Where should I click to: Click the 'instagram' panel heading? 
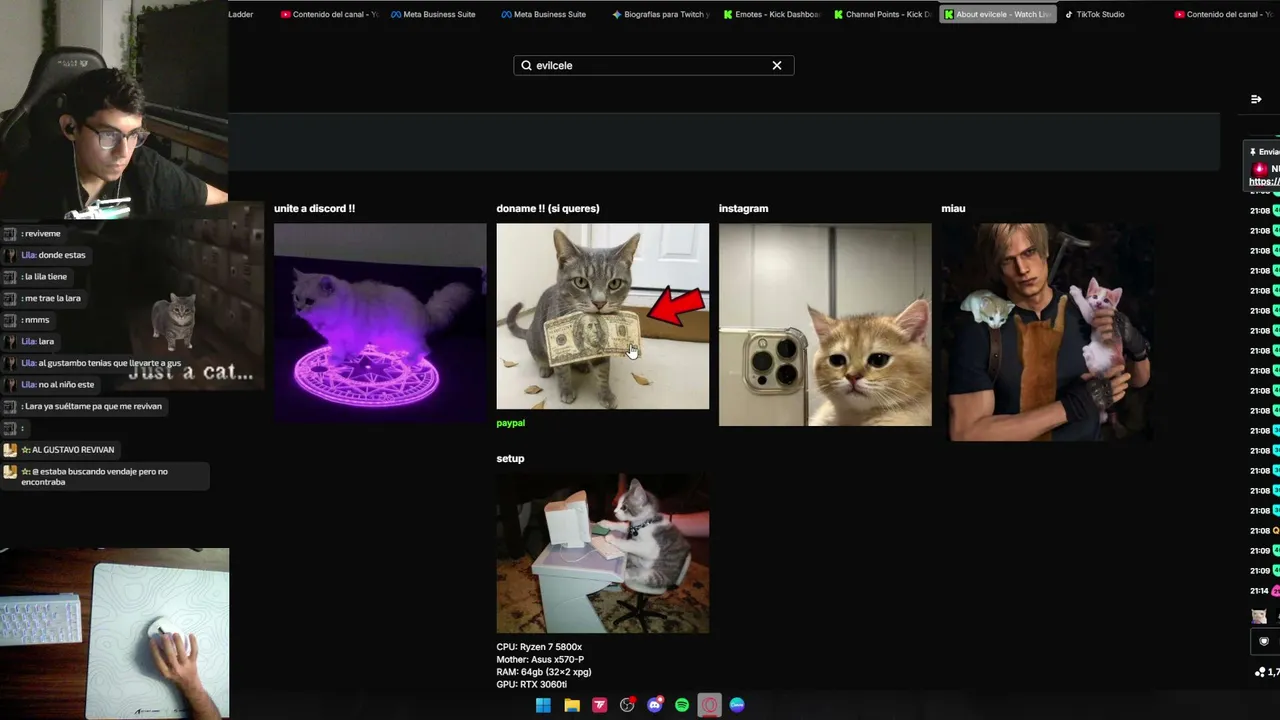(x=744, y=208)
